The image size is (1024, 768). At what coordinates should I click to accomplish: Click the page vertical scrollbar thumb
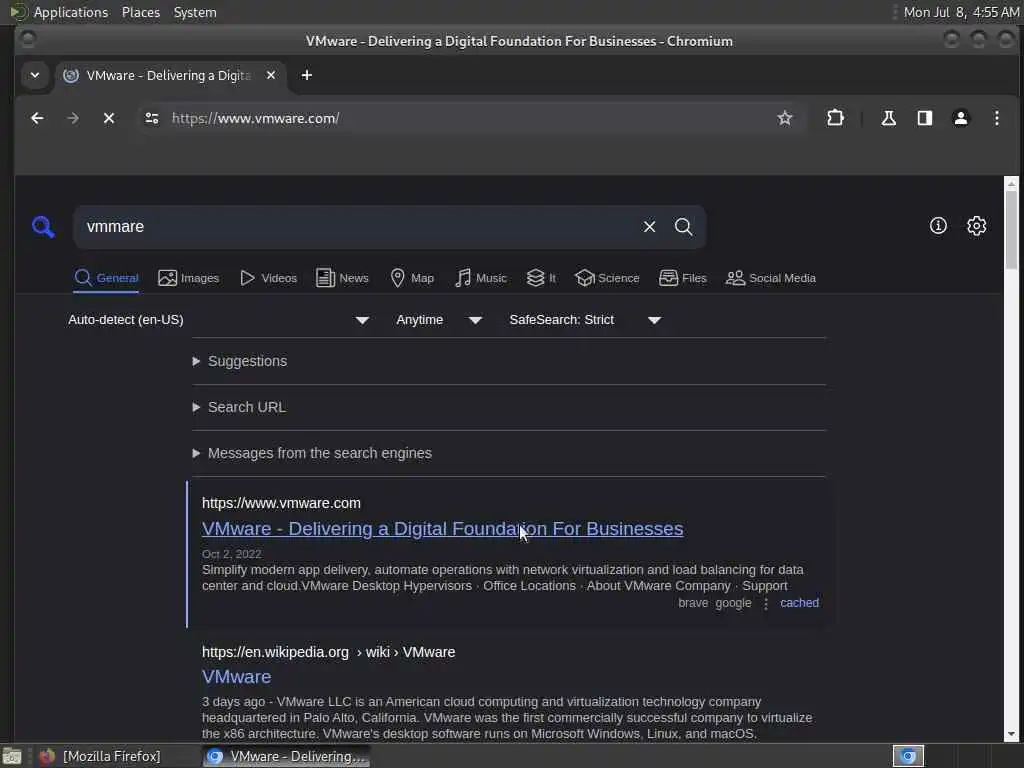[x=1011, y=230]
